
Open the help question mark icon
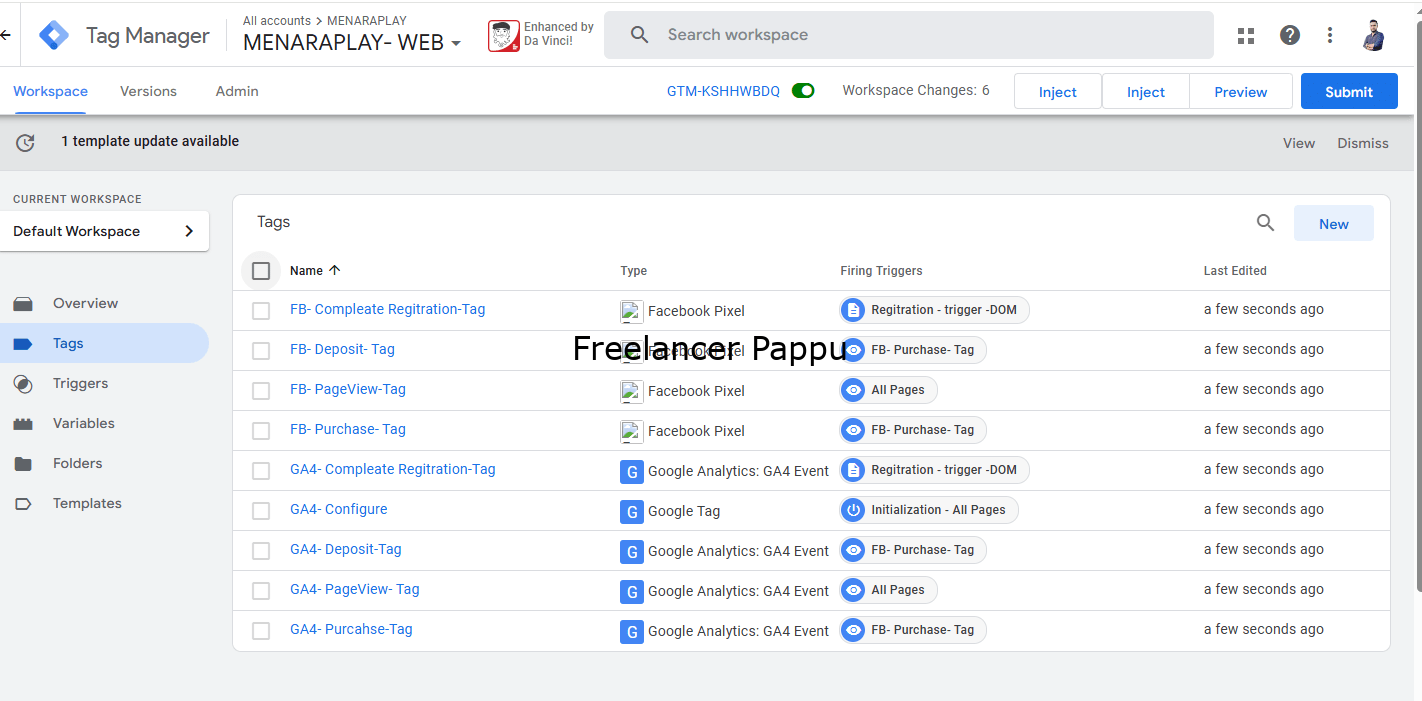click(1290, 35)
